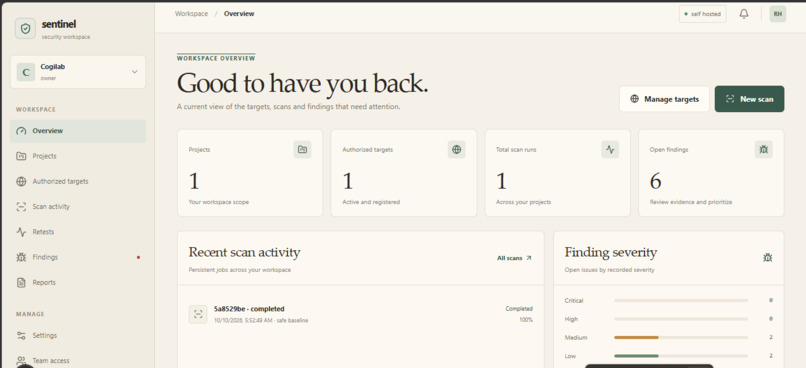Viewport: 806px width, 368px height.
Task: Click bug icon in Finding severity header
Action: coord(768,257)
